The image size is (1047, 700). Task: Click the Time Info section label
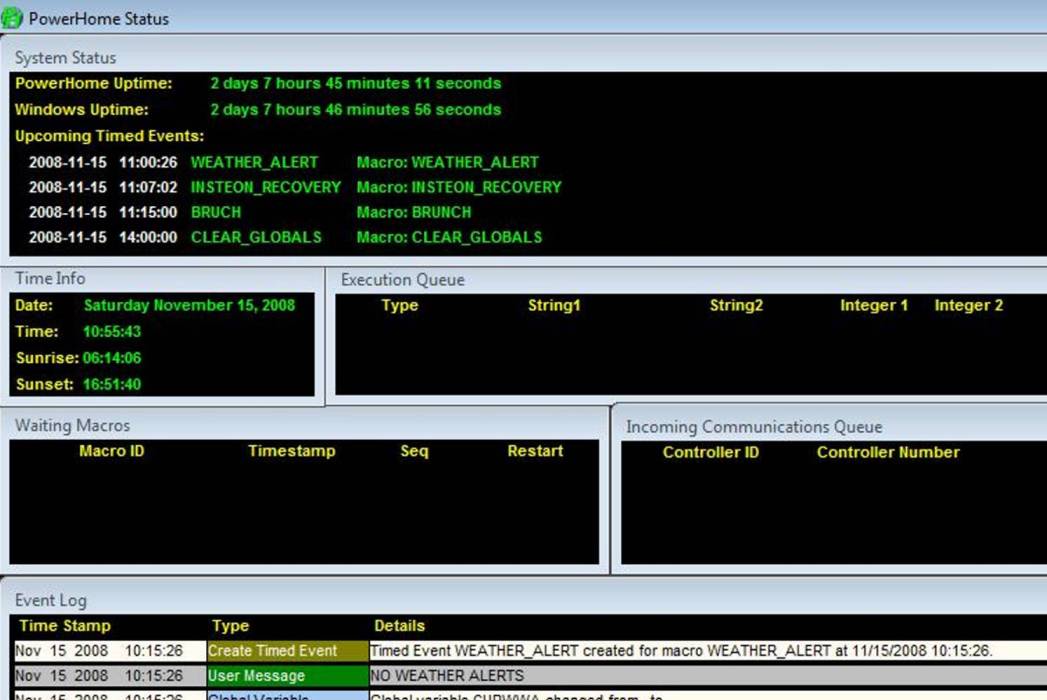point(50,279)
